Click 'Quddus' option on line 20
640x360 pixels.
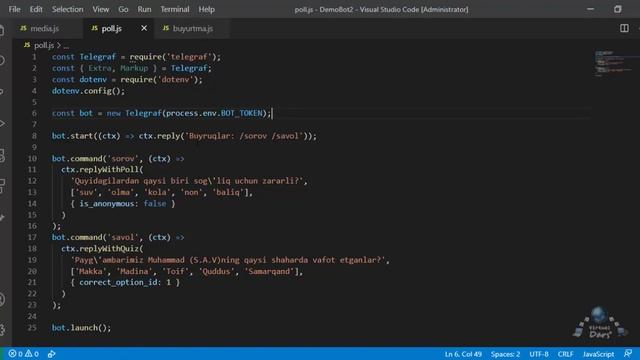tap(216, 271)
